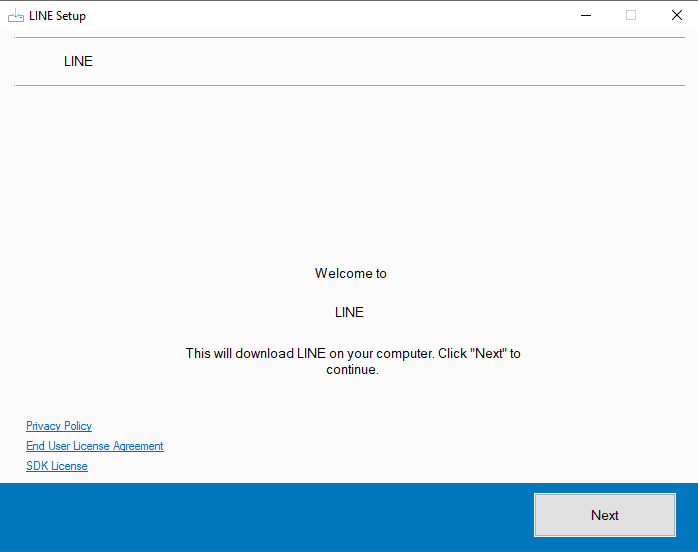Screen dimensions: 698x552
Task: Click the word "continue." in the description
Action: click(352, 370)
